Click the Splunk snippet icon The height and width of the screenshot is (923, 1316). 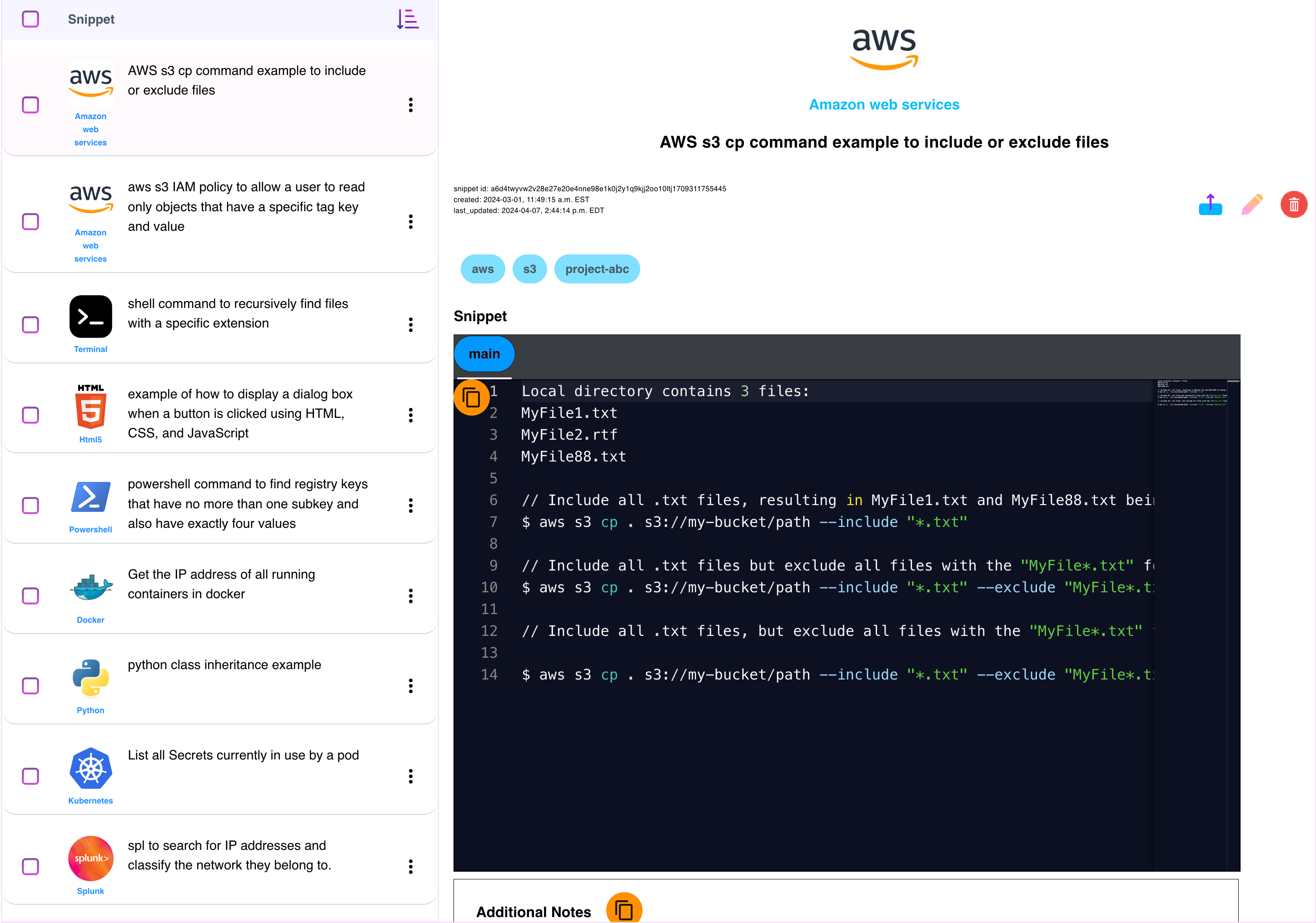pyautogui.click(x=90, y=858)
